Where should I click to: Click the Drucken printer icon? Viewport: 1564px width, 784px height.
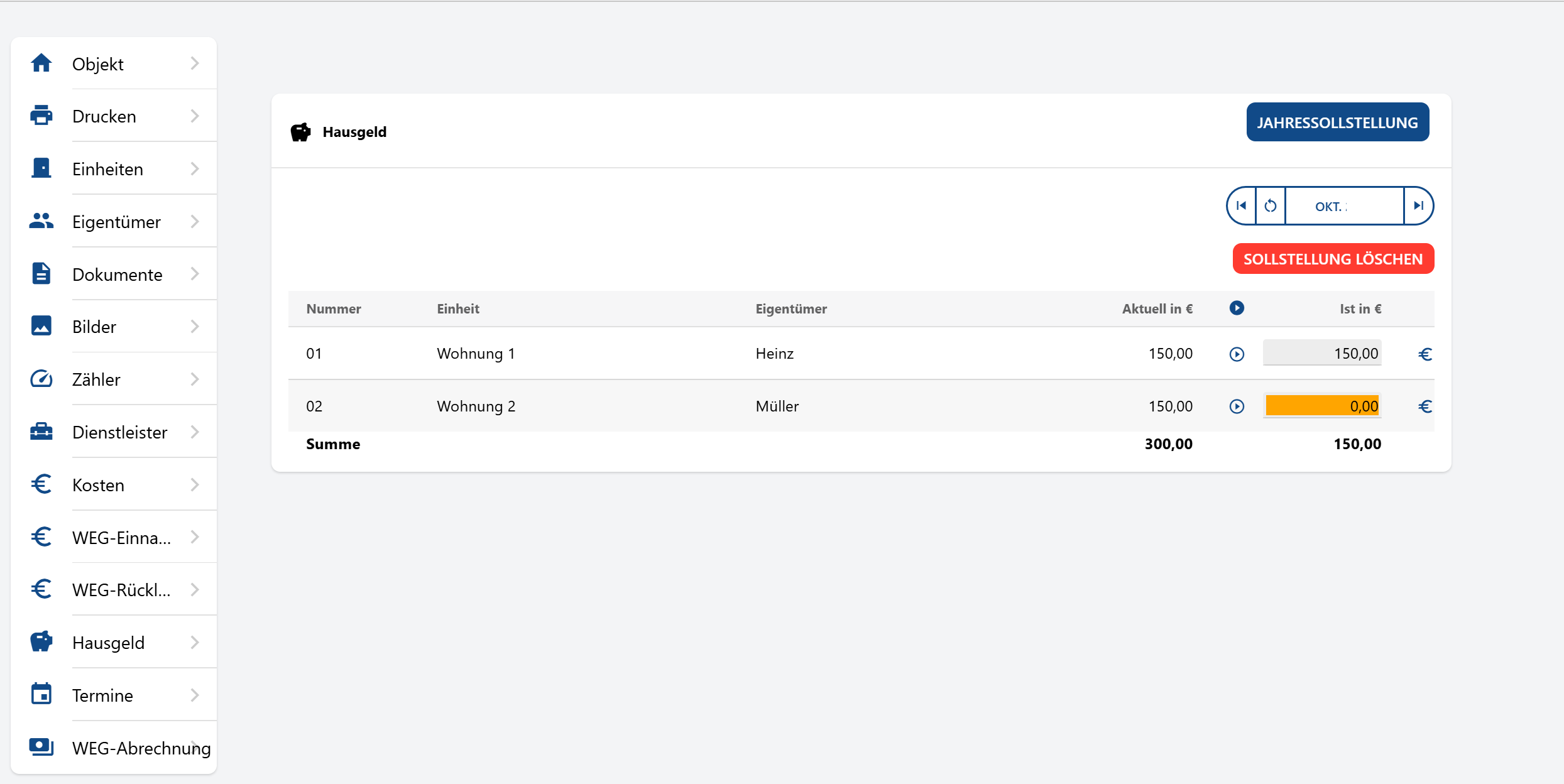click(x=41, y=116)
